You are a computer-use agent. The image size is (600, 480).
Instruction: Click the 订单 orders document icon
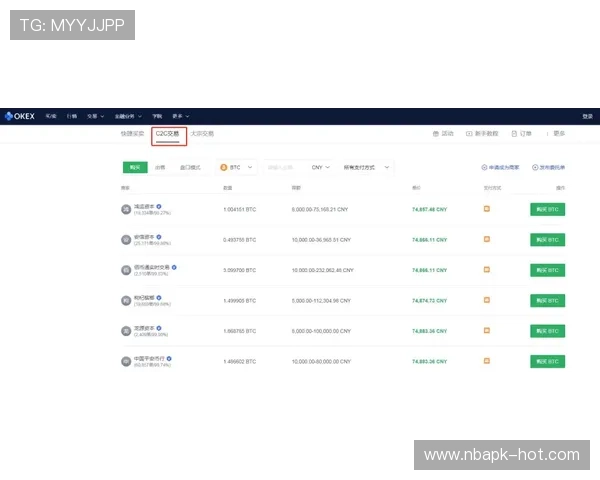[x=514, y=134]
